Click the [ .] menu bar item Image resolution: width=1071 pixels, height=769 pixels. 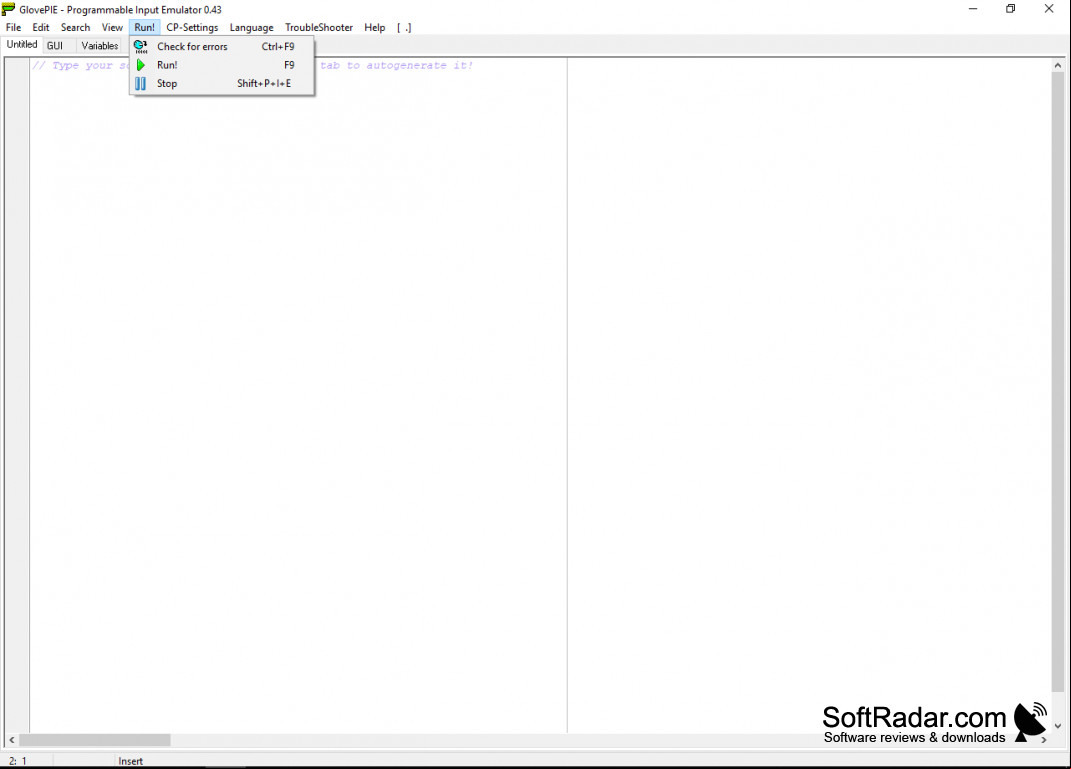click(404, 27)
